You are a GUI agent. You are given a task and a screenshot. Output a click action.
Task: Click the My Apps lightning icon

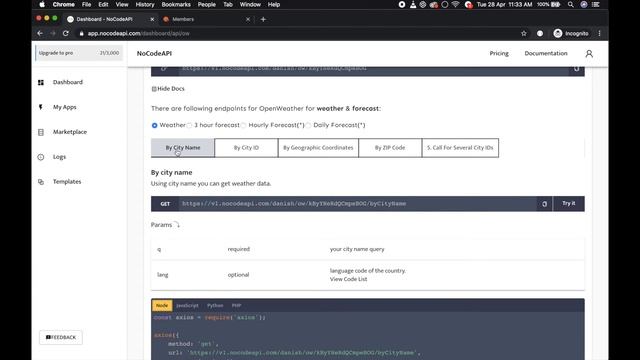coord(40,107)
